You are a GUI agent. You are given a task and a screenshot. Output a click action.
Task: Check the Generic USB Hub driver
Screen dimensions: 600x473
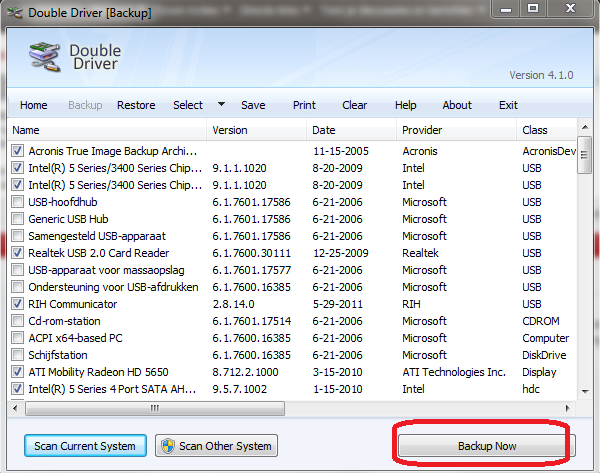(18, 219)
